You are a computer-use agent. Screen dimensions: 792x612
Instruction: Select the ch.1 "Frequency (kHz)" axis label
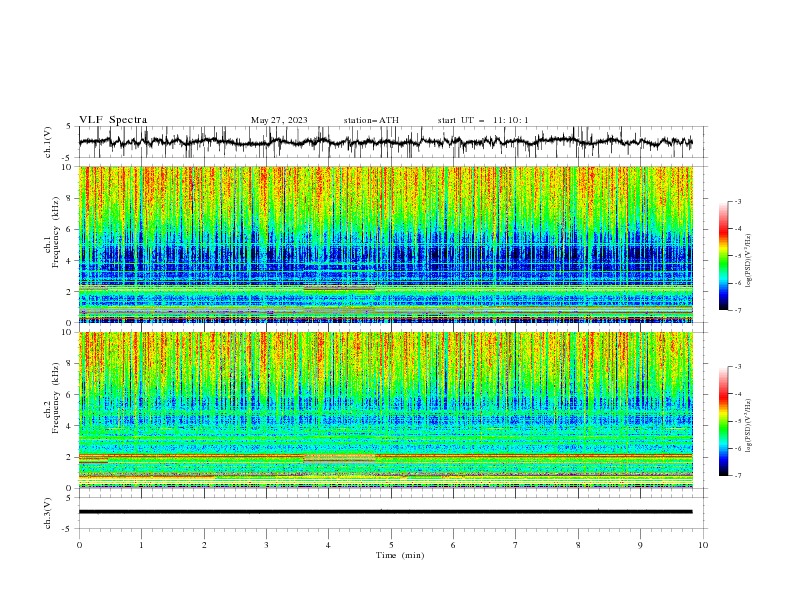pos(55,232)
